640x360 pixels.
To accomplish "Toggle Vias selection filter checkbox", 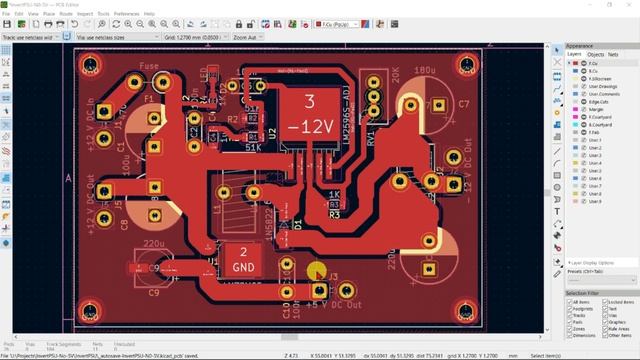I will pyautogui.click(x=605, y=316).
